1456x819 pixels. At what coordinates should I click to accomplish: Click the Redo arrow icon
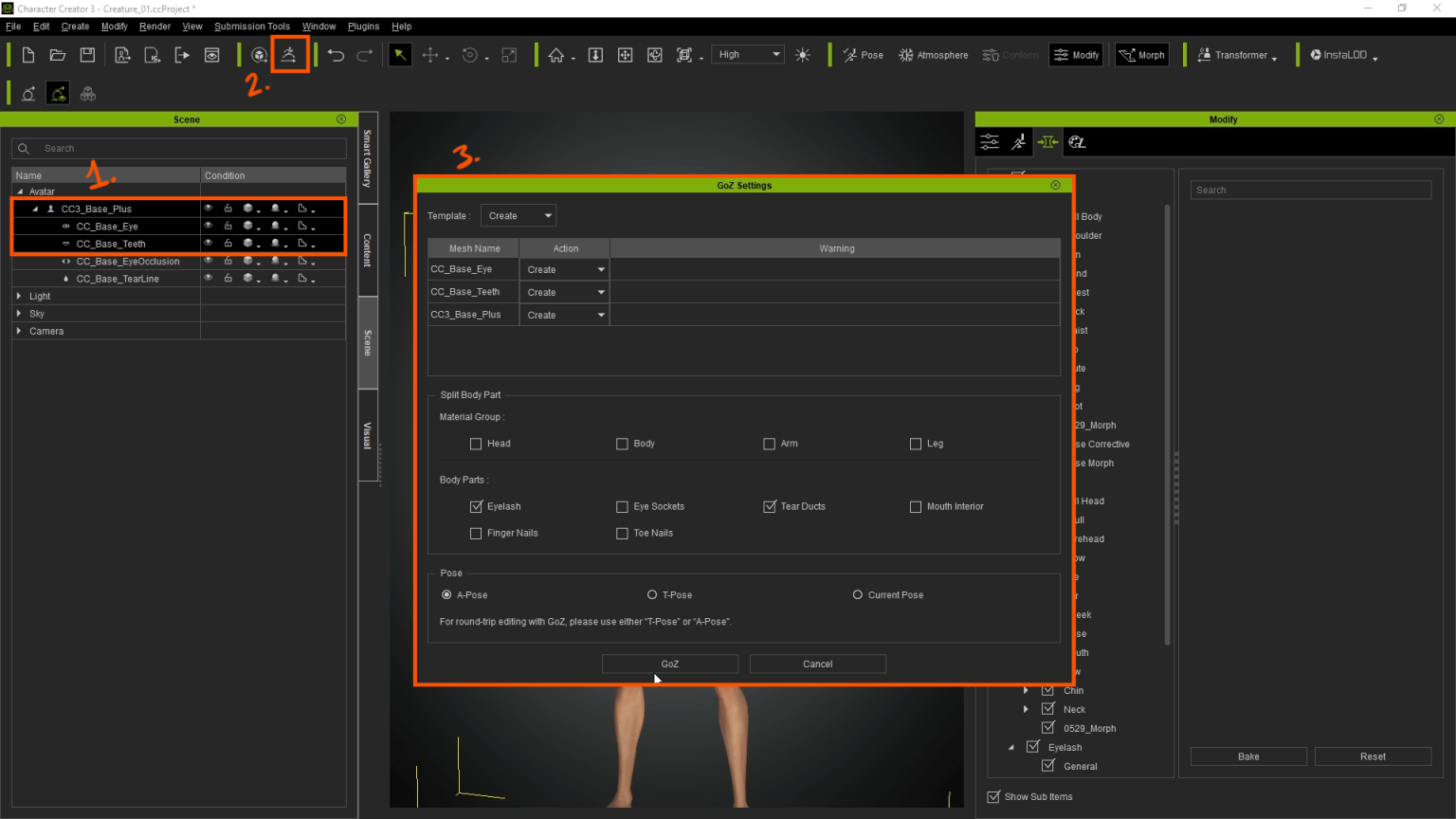[x=364, y=55]
